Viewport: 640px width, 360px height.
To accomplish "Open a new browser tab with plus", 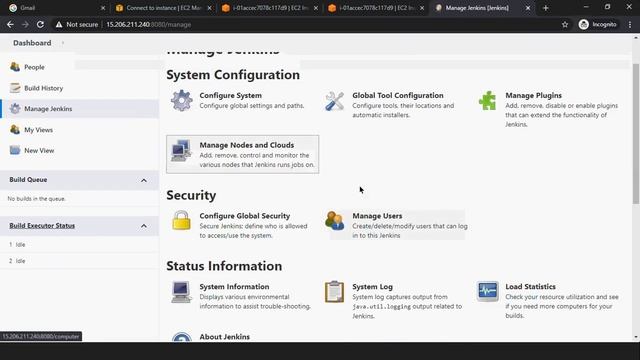I will coord(546,8).
